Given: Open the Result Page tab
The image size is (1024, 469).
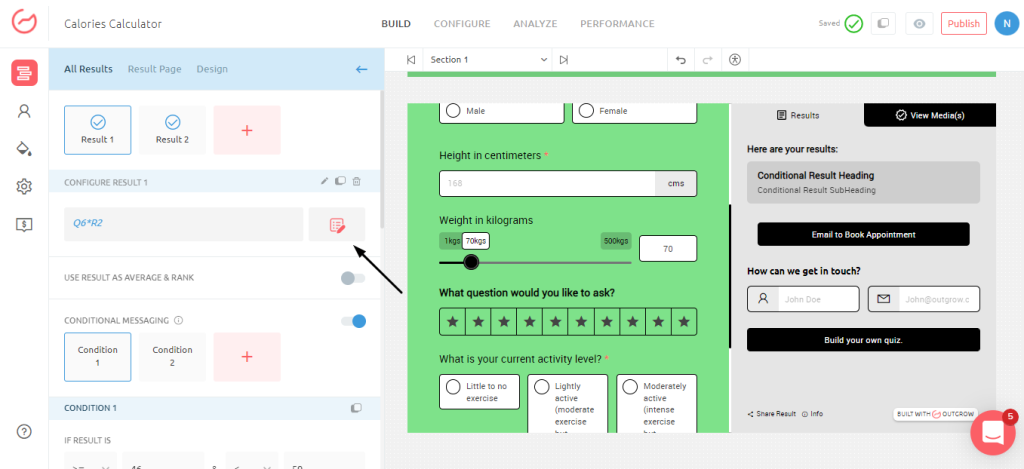Looking at the screenshot, I should point(155,69).
